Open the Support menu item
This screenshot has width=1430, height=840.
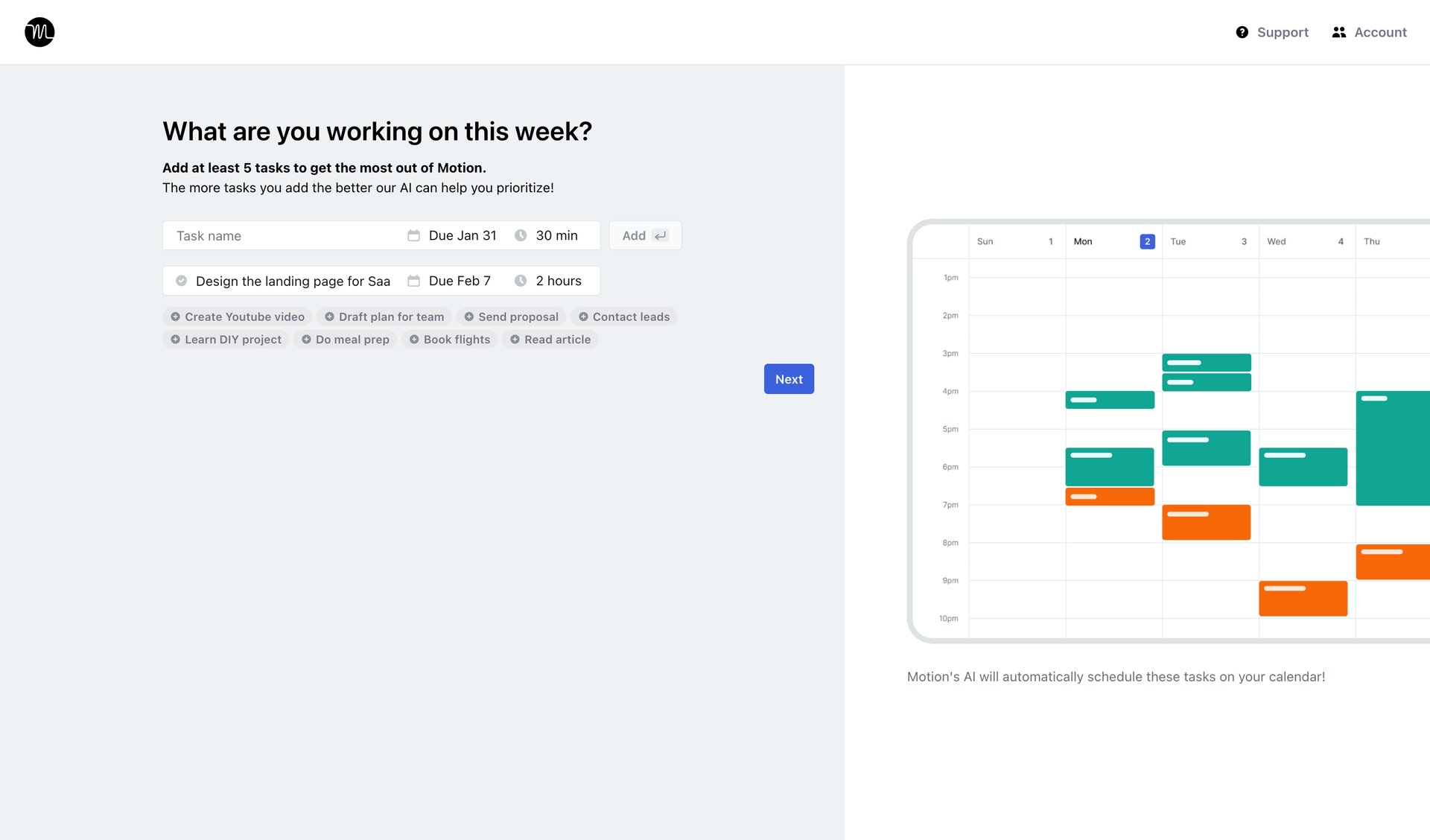(1283, 32)
